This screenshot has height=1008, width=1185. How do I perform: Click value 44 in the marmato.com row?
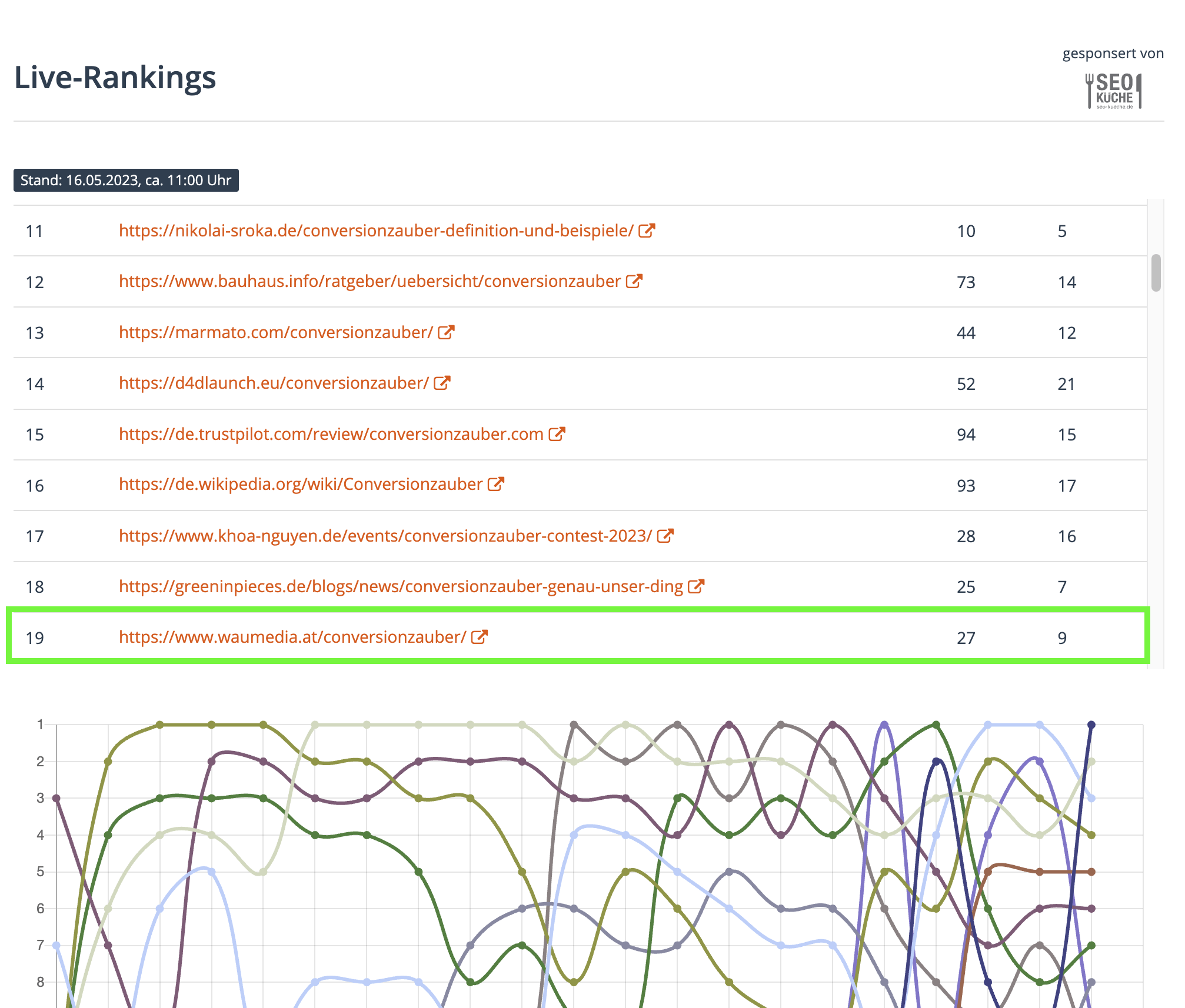click(x=966, y=333)
